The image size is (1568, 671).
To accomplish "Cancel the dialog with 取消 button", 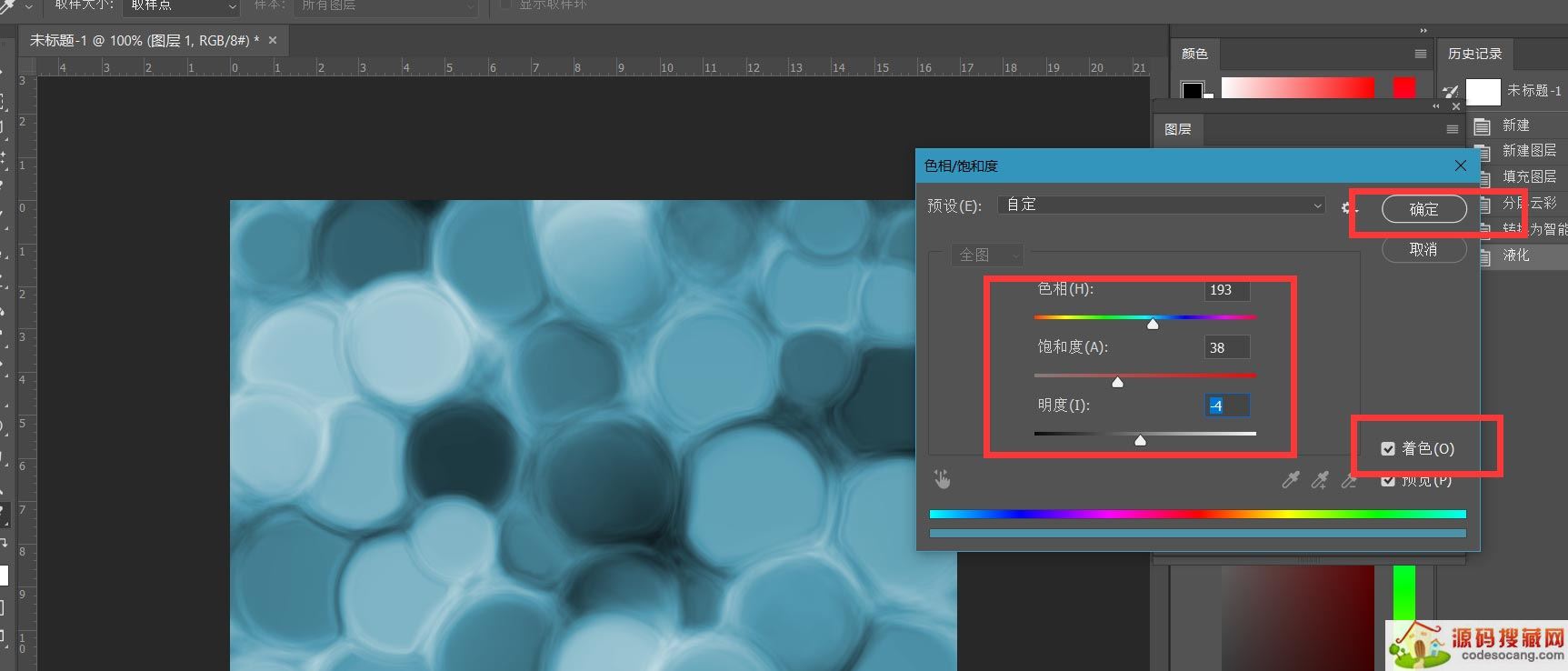I will tap(1423, 249).
